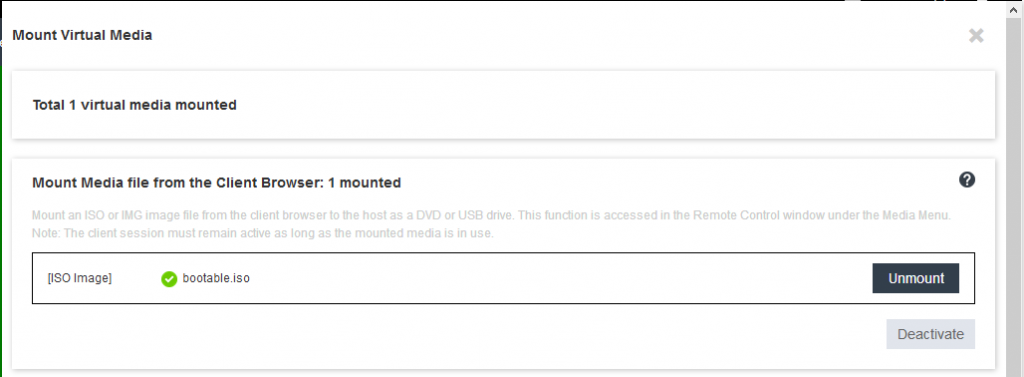Click the Mount Virtual Media title
1024x377 pixels.
pos(82,35)
